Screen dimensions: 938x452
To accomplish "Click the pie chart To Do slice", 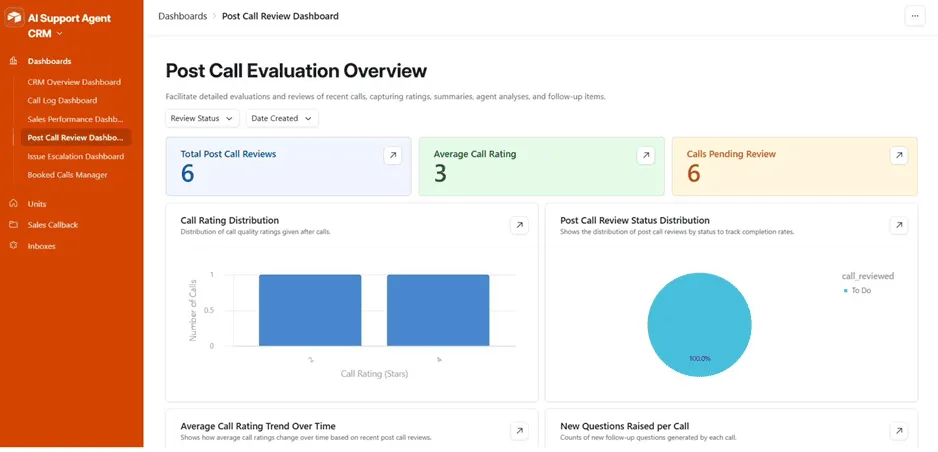I will (699, 324).
